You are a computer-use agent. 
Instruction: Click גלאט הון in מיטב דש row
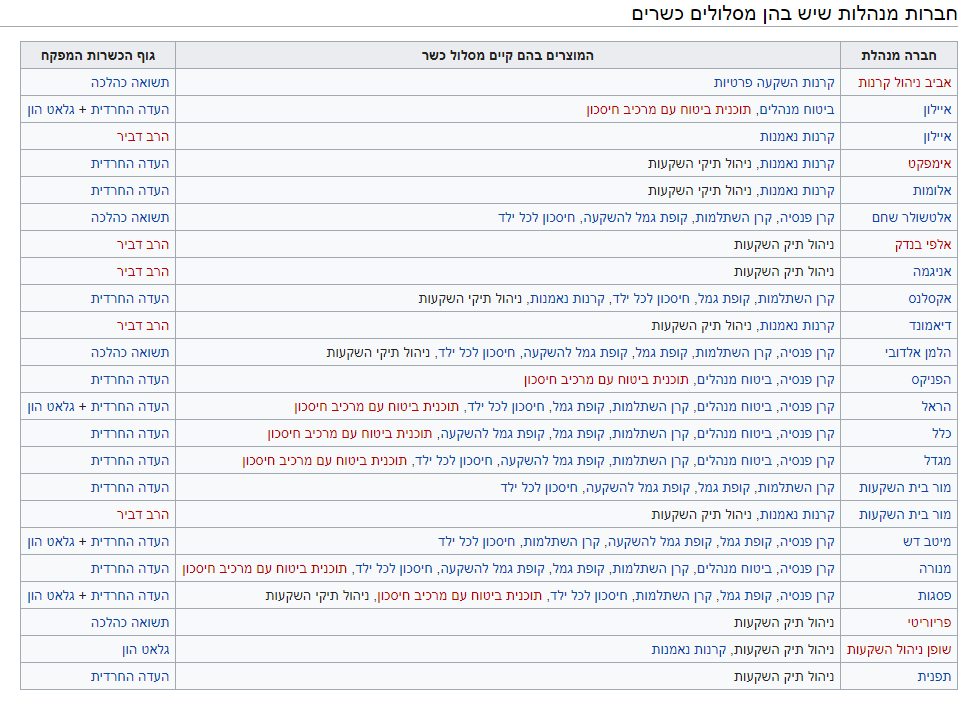pyautogui.click(x=51, y=541)
